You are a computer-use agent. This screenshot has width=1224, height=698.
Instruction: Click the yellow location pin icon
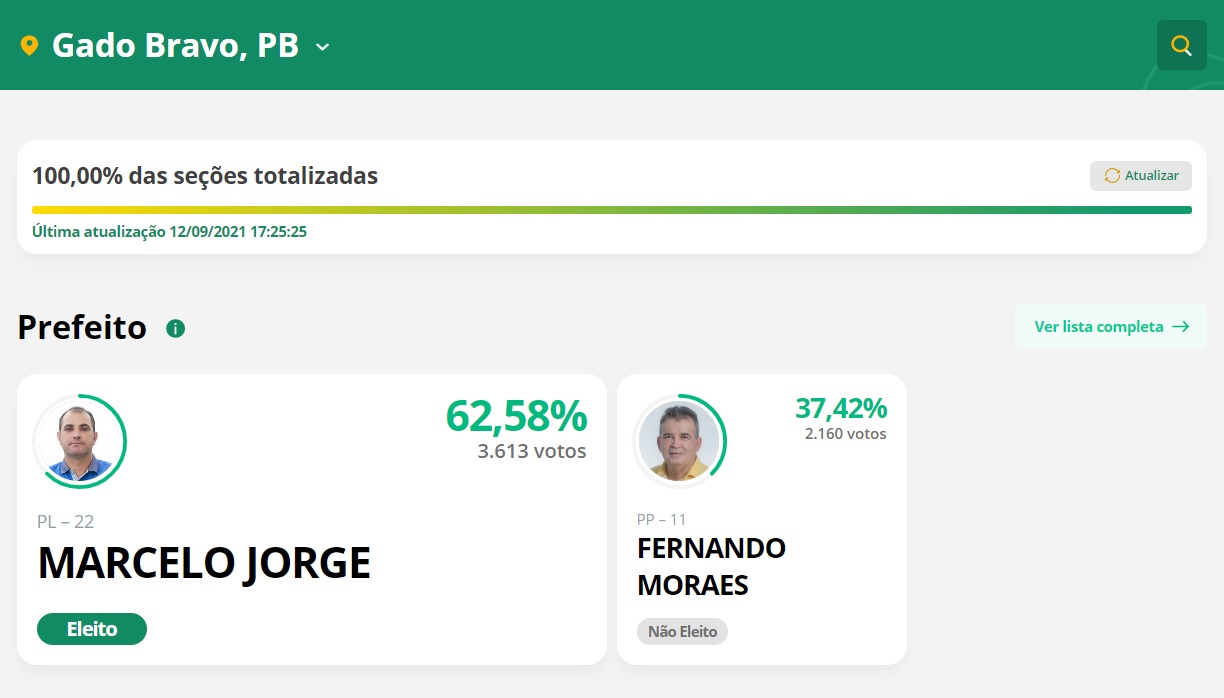(29, 45)
